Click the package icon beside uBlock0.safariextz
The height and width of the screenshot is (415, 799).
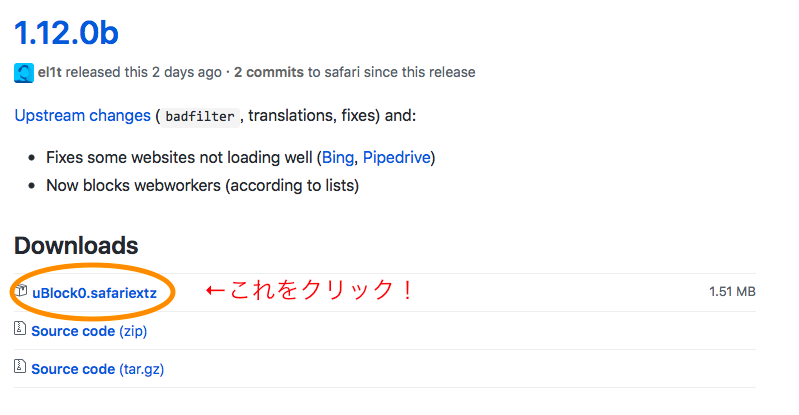pos(21,291)
